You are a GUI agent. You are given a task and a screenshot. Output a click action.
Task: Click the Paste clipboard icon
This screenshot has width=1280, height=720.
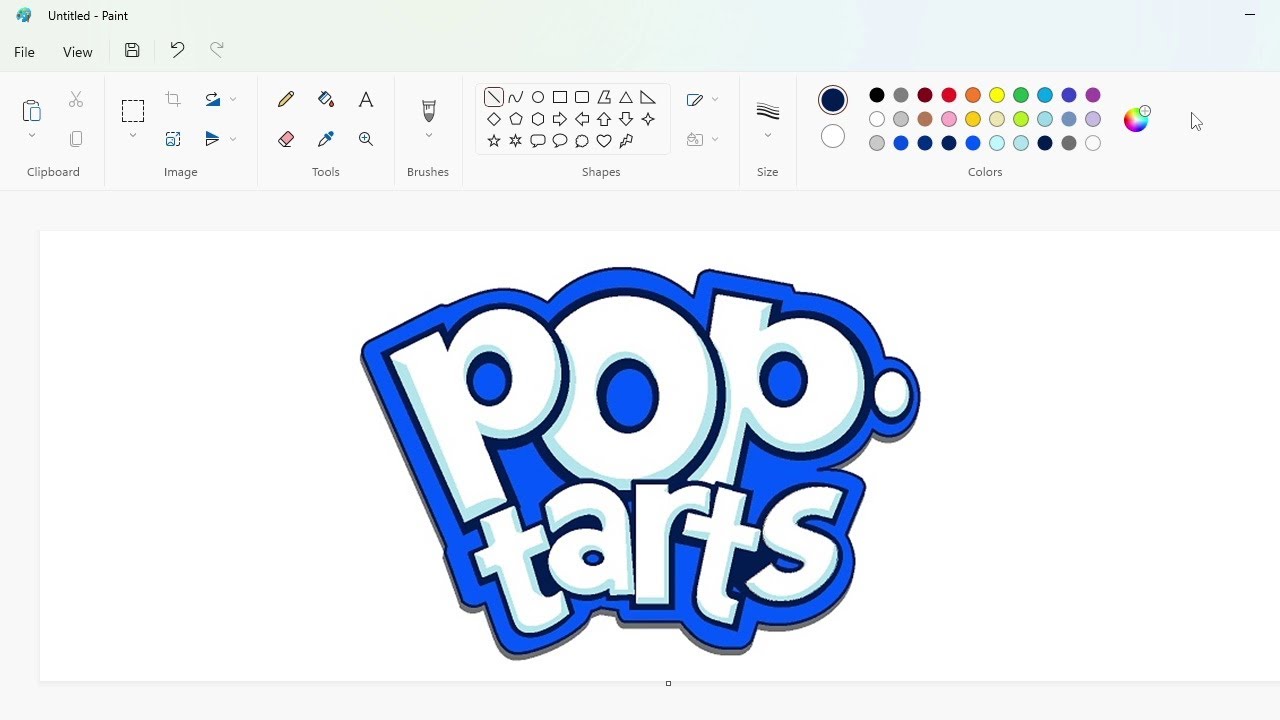pos(31,109)
